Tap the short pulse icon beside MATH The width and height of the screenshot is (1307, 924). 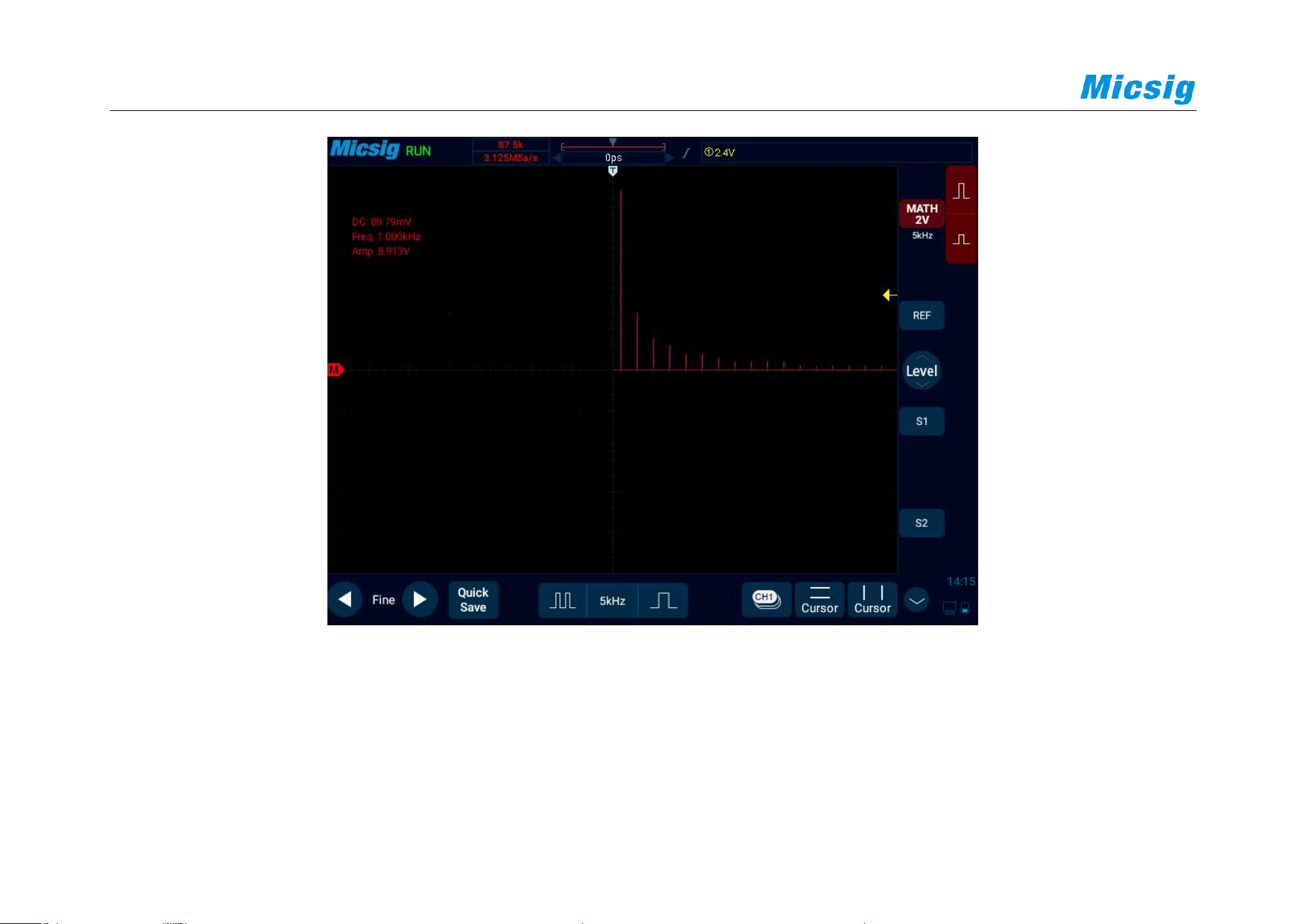pos(961,239)
